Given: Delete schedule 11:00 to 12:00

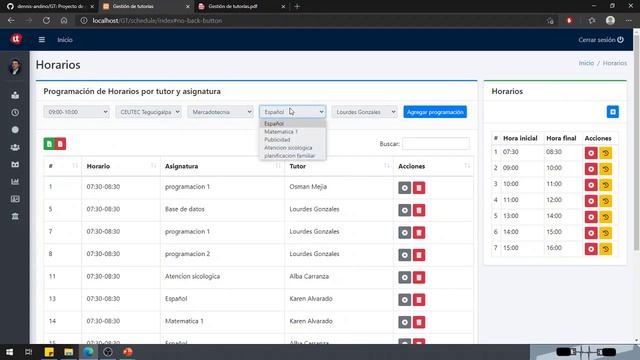Looking at the screenshot, I should pos(591,201).
